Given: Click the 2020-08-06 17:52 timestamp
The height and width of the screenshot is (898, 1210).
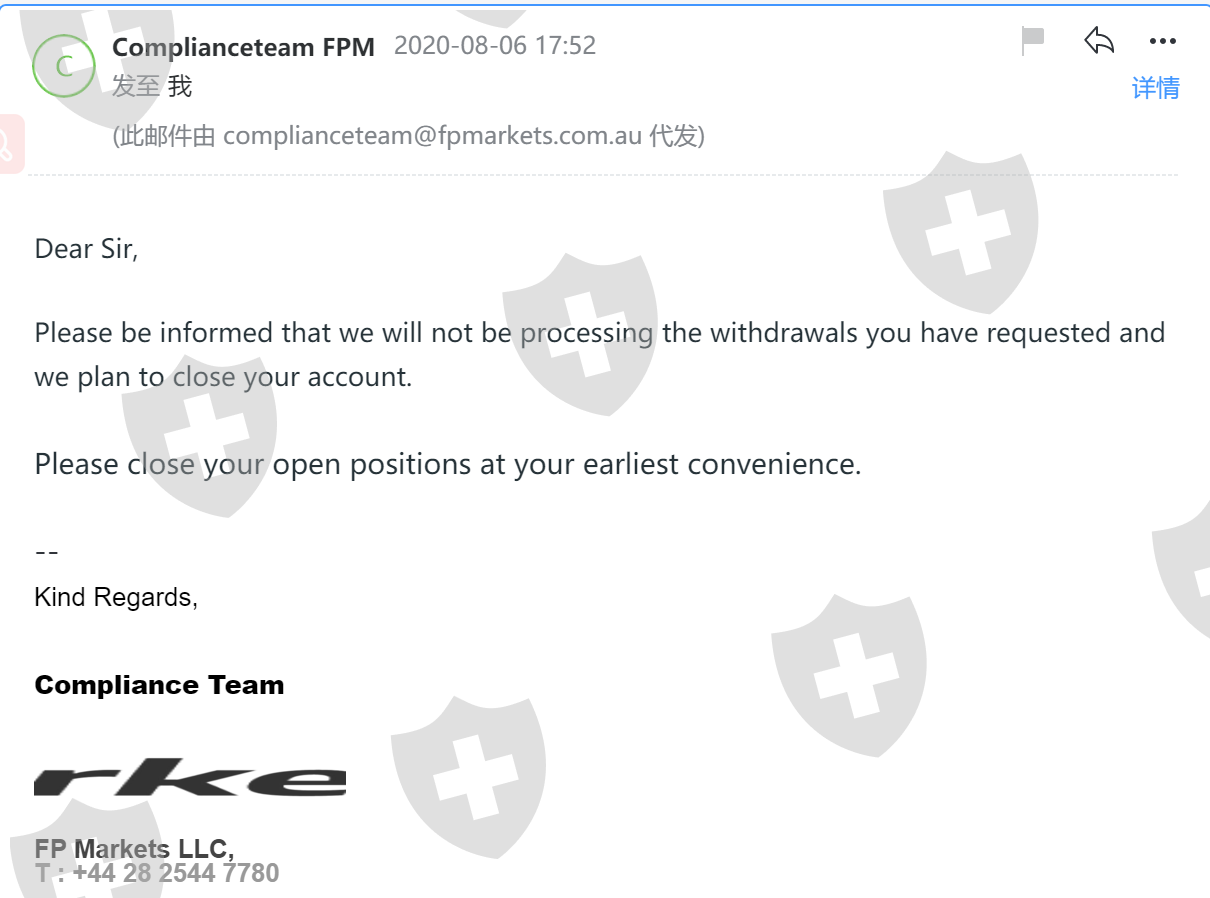Looking at the screenshot, I should click(495, 46).
